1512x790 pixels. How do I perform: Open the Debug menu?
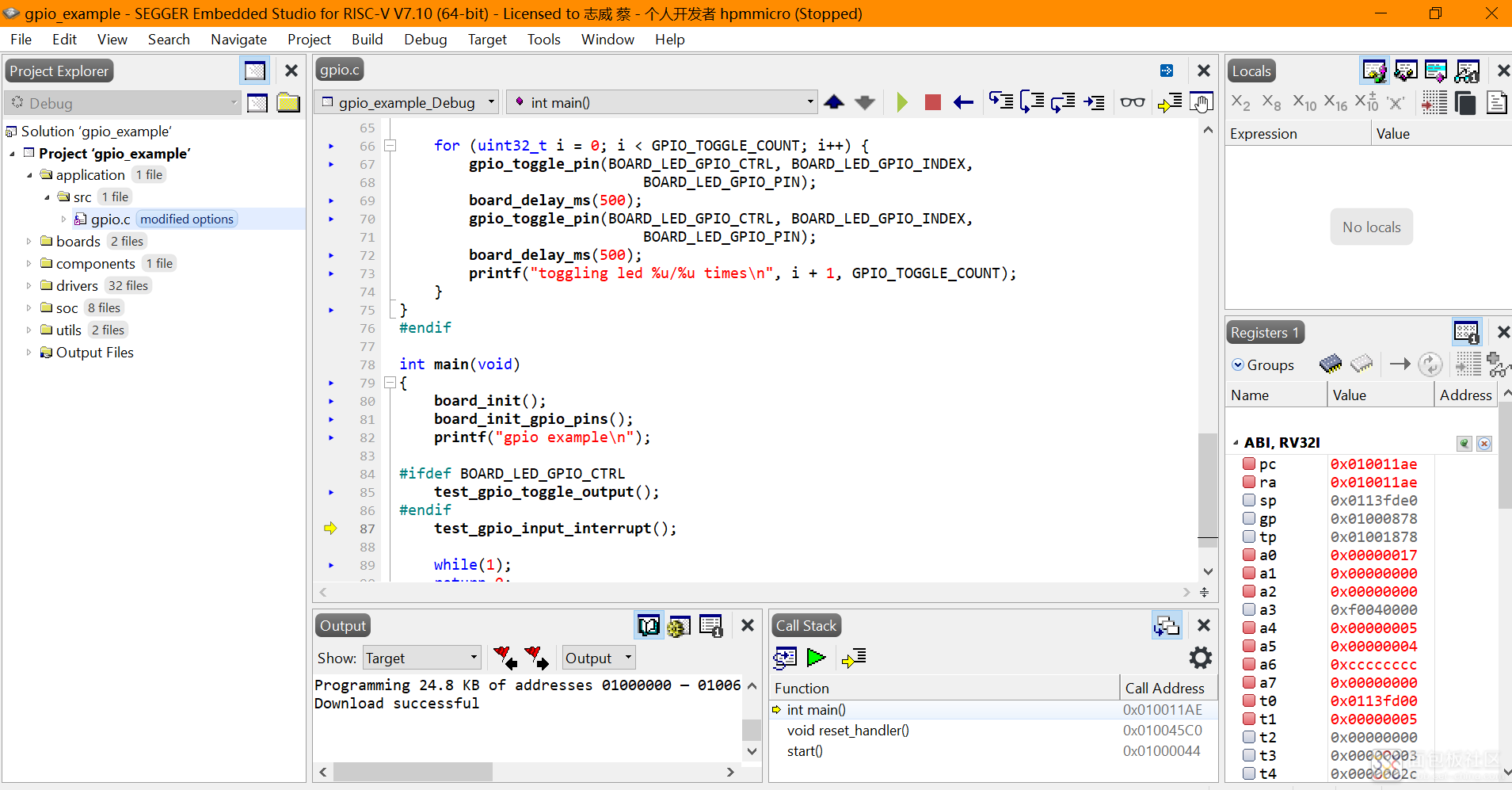pos(425,40)
